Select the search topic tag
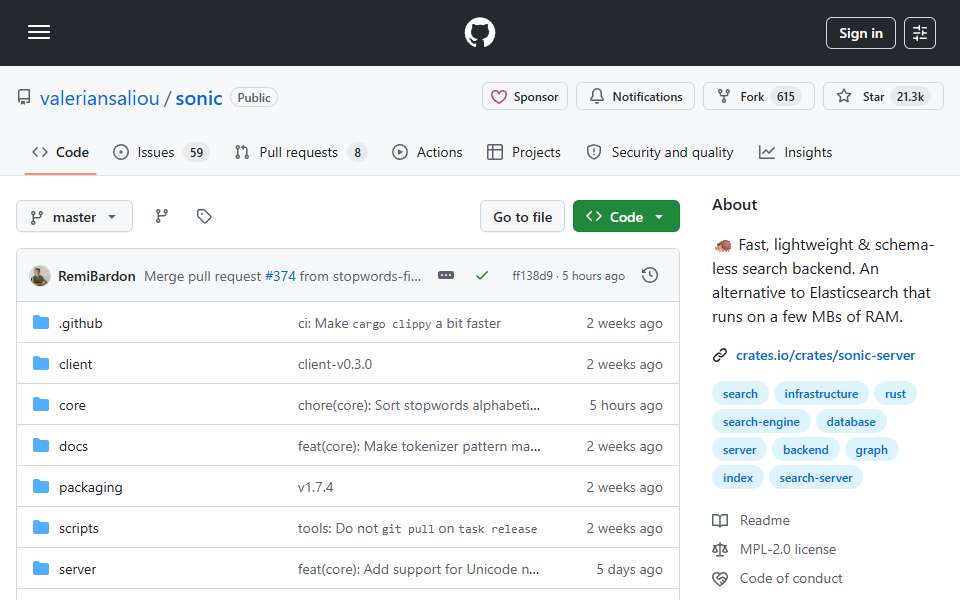 pos(740,394)
